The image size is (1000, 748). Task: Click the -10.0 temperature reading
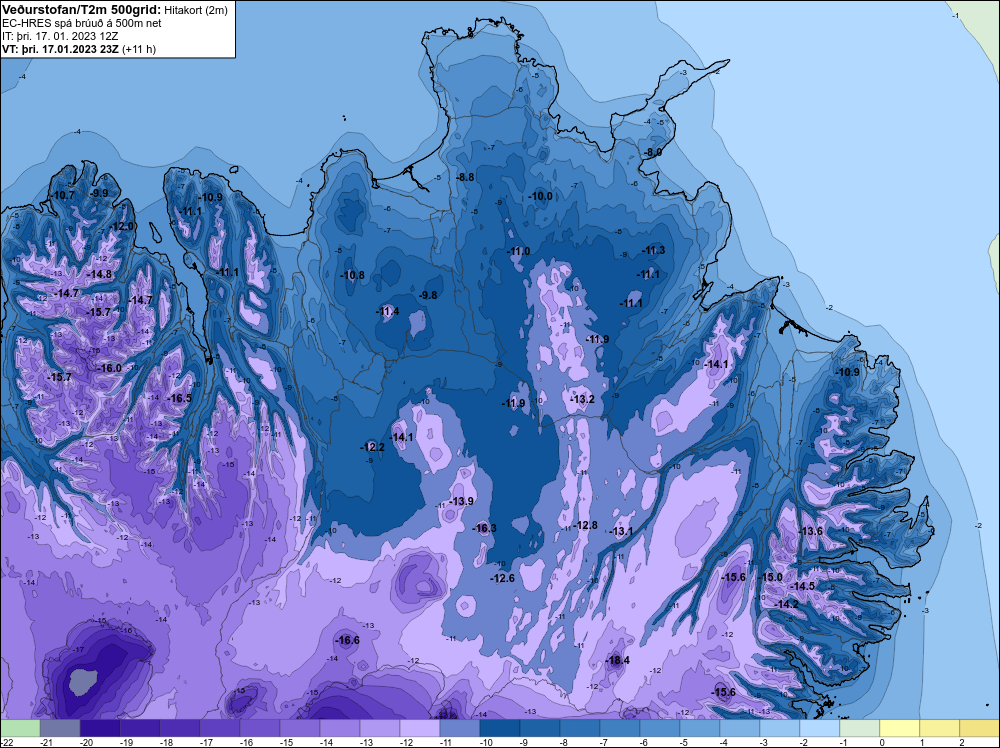[541, 196]
